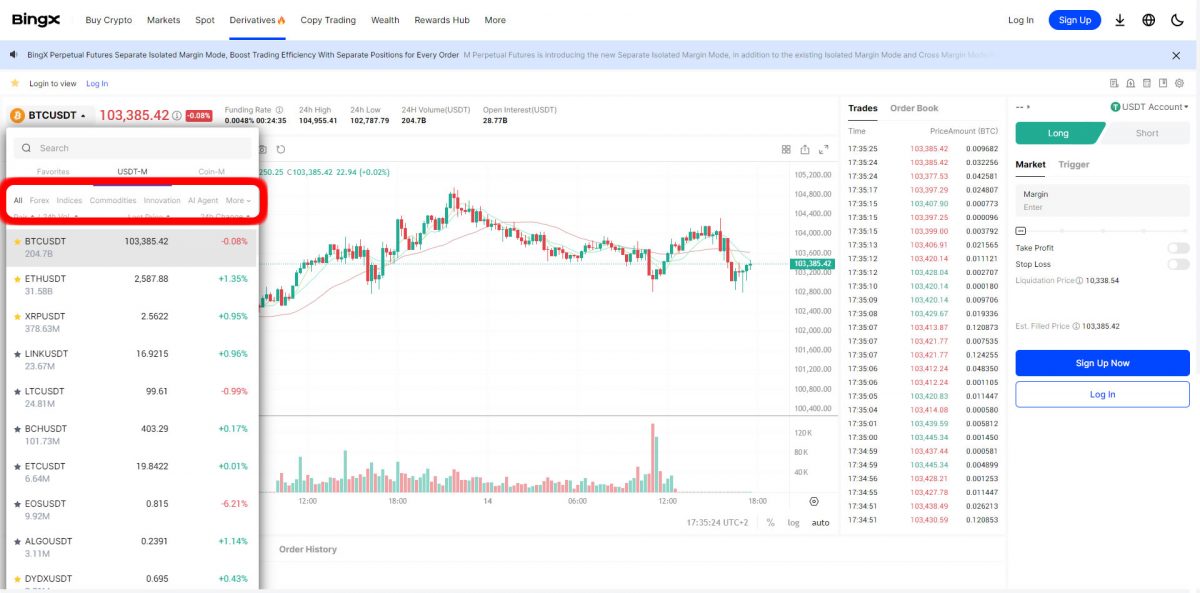Click the Sign Up Now button

point(1102,363)
